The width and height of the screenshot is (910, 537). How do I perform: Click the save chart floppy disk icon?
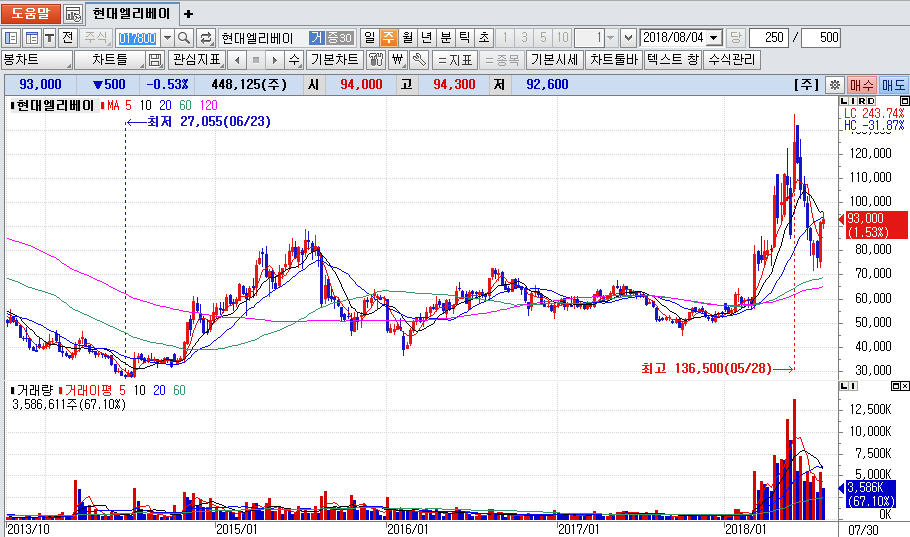click(x=155, y=60)
